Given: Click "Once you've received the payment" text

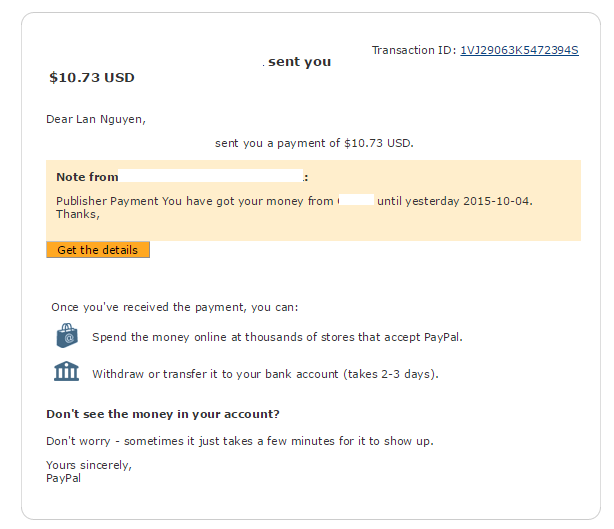Looking at the screenshot, I should 174,307.
